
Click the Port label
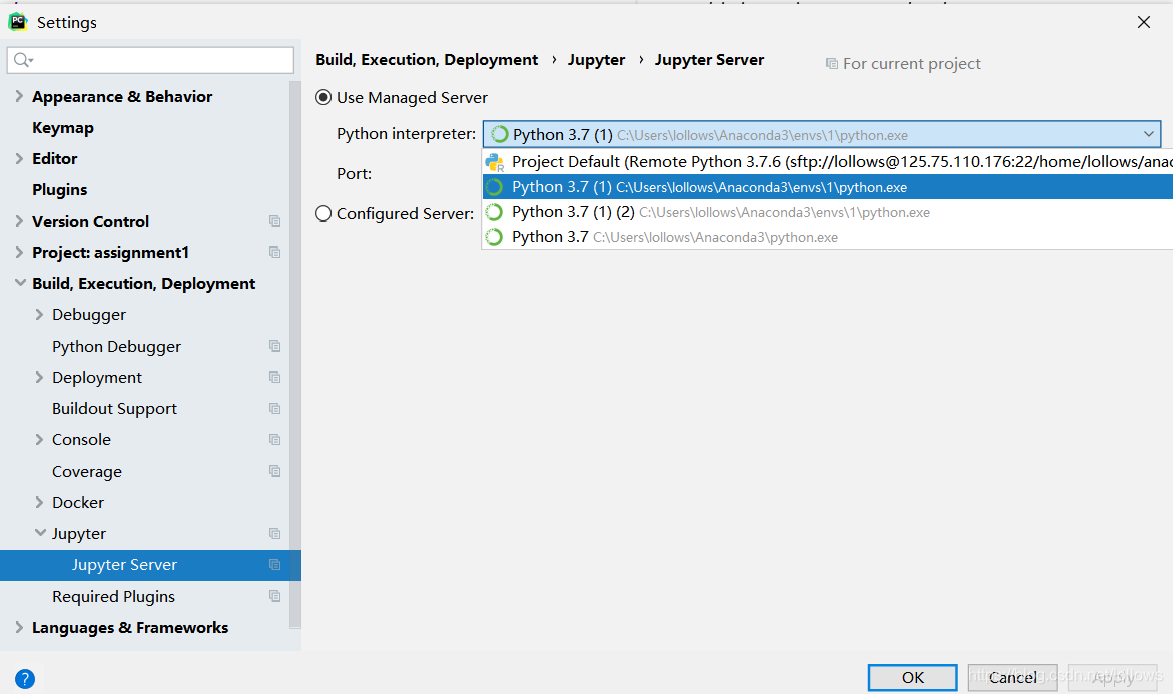point(355,174)
